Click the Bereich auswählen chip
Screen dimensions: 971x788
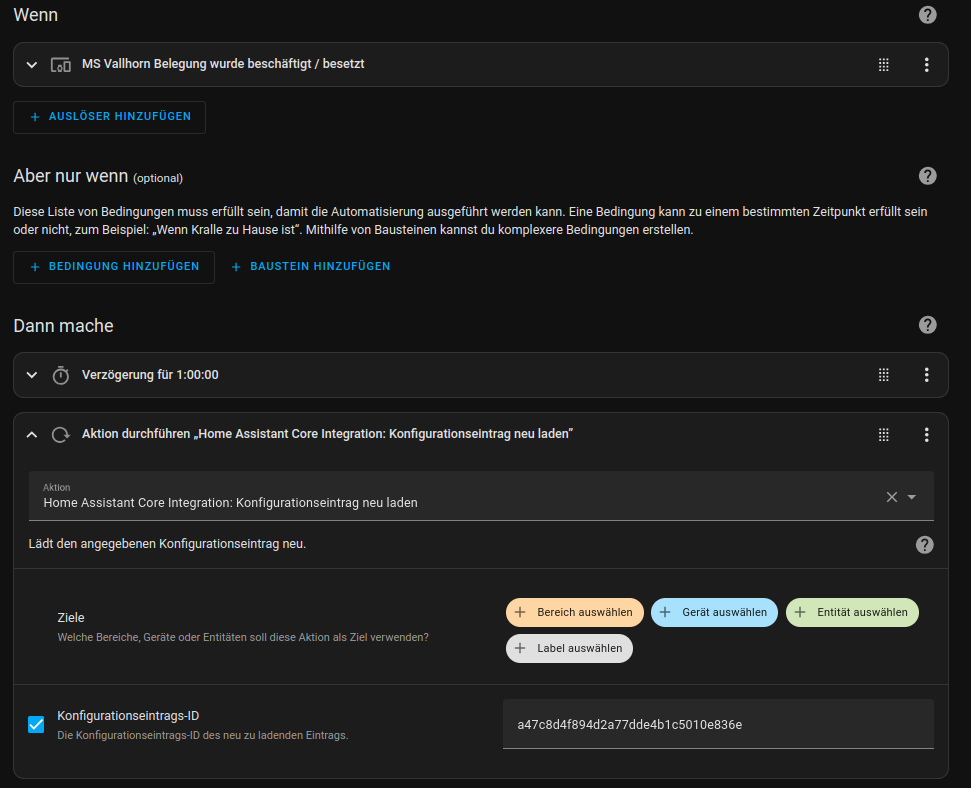coord(575,612)
